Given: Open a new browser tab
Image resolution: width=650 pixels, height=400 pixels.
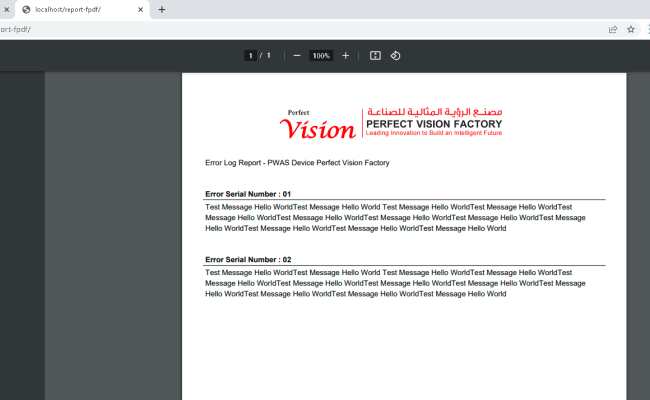Looking at the screenshot, I should click(162, 10).
